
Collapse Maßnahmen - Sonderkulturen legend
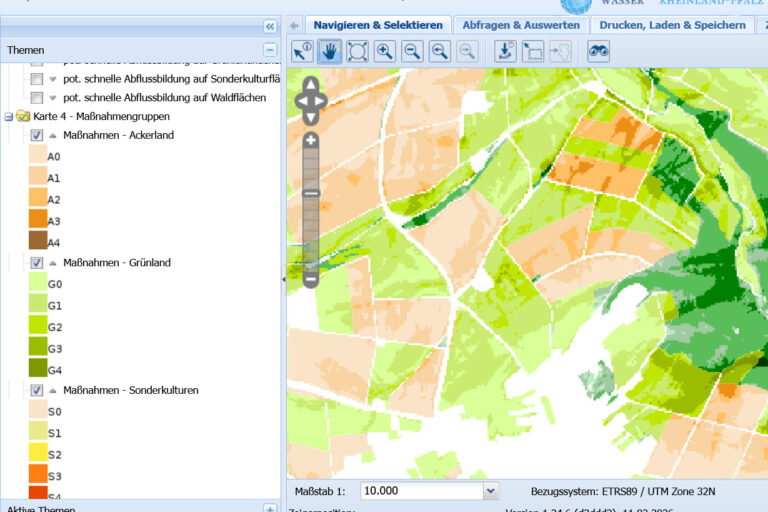53,390
